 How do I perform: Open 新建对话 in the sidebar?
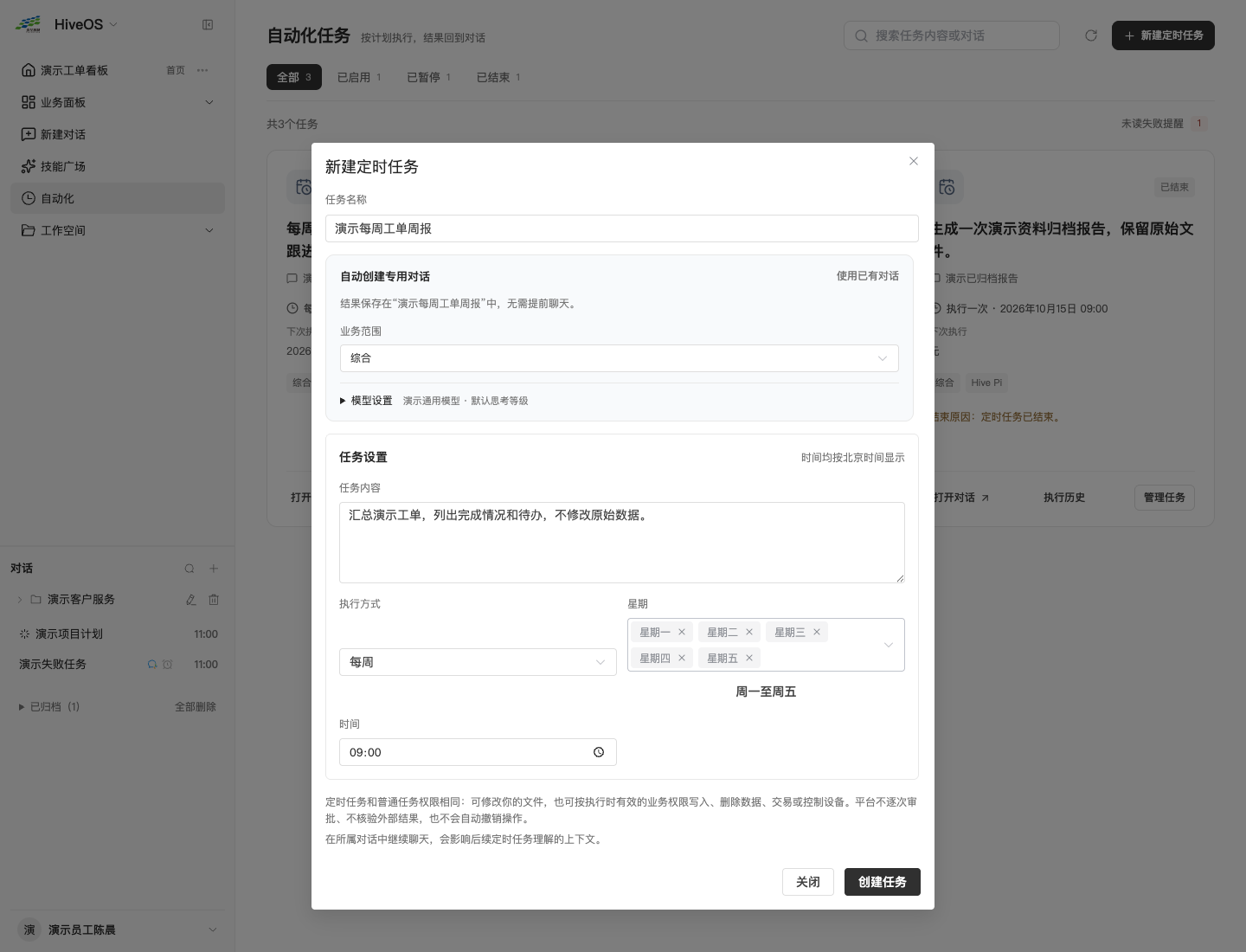118,134
